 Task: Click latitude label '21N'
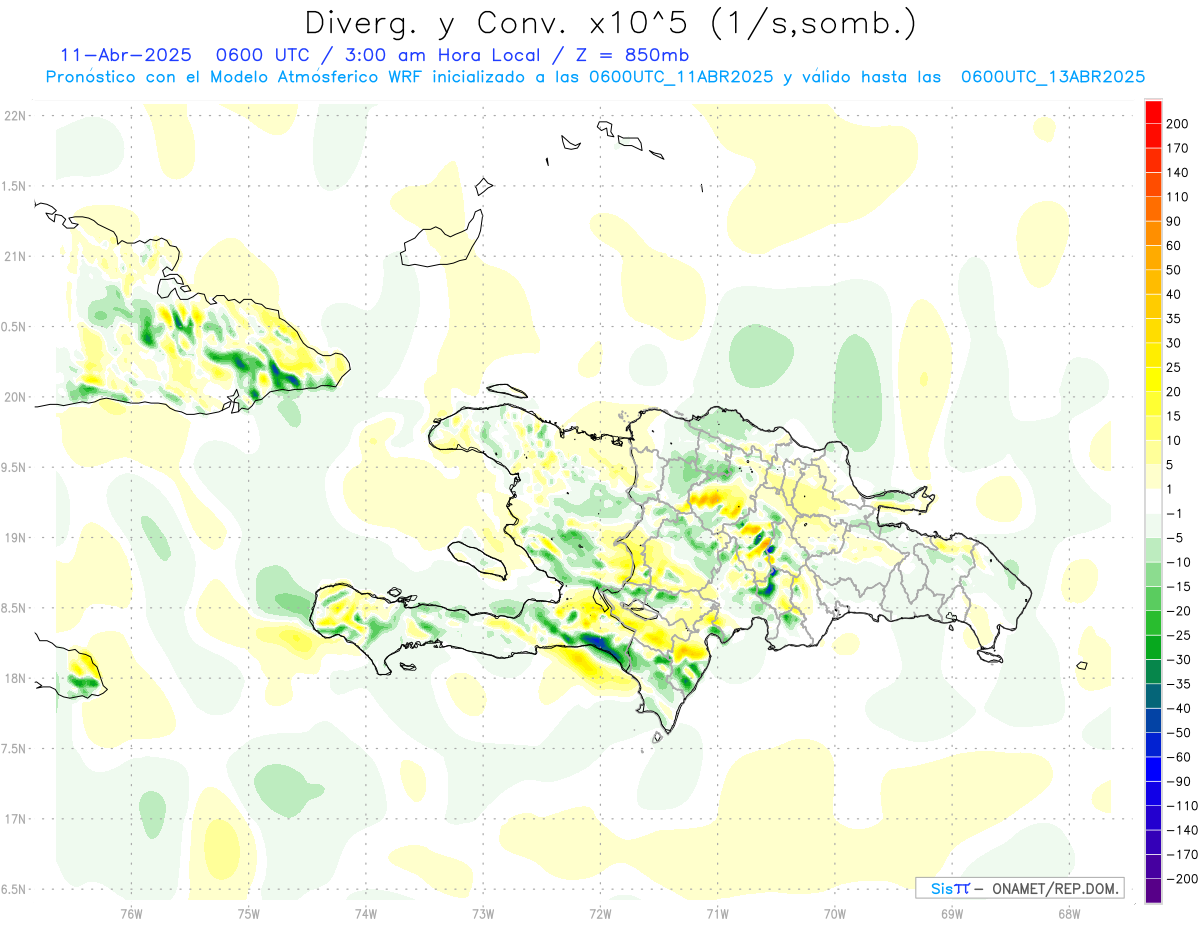click(x=15, y=256)
